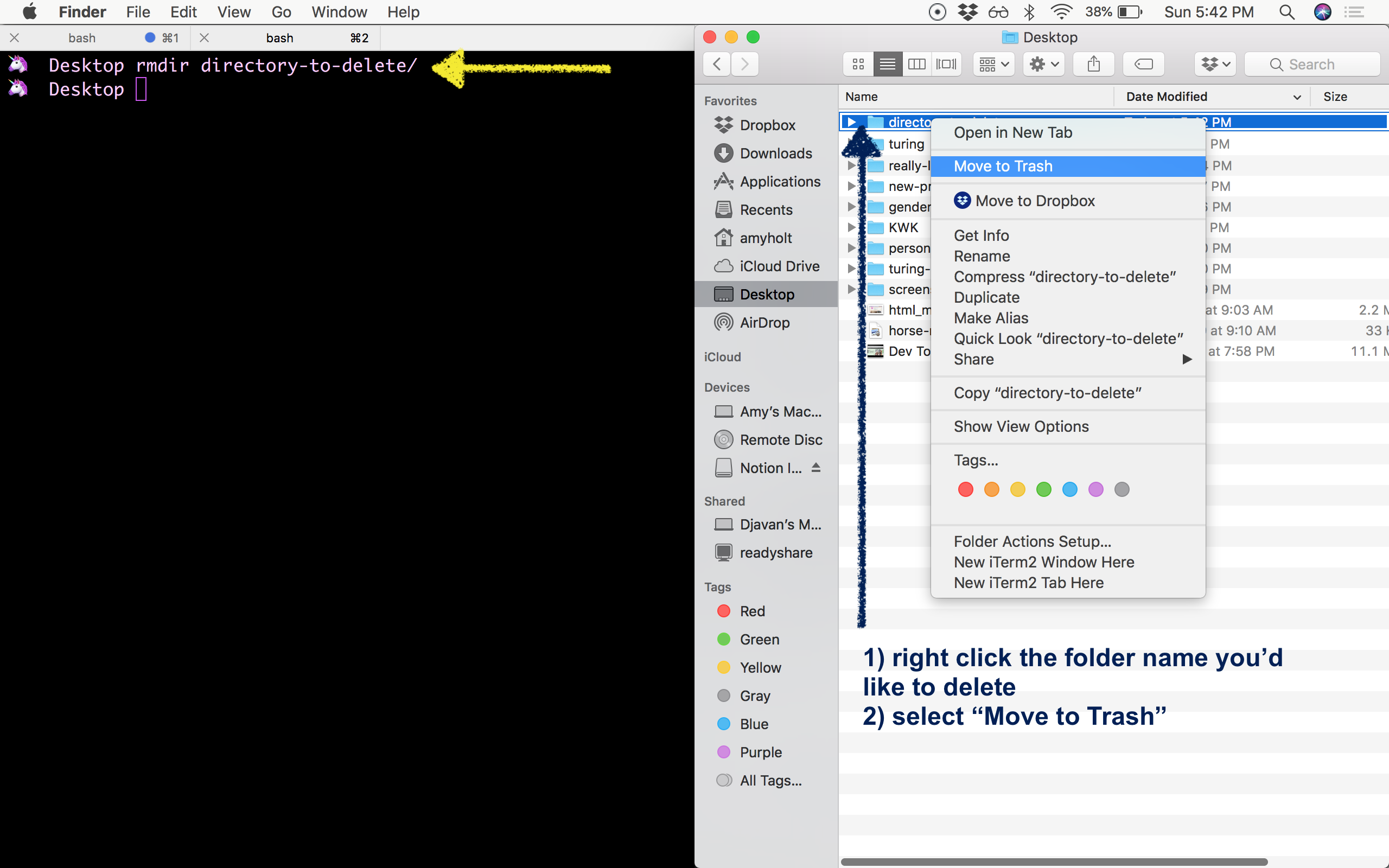The width and height of the screenshot is (1389, 868).
Task: Click Folder Actions Setup in the context menu
Action: [x=1031, y=541]
